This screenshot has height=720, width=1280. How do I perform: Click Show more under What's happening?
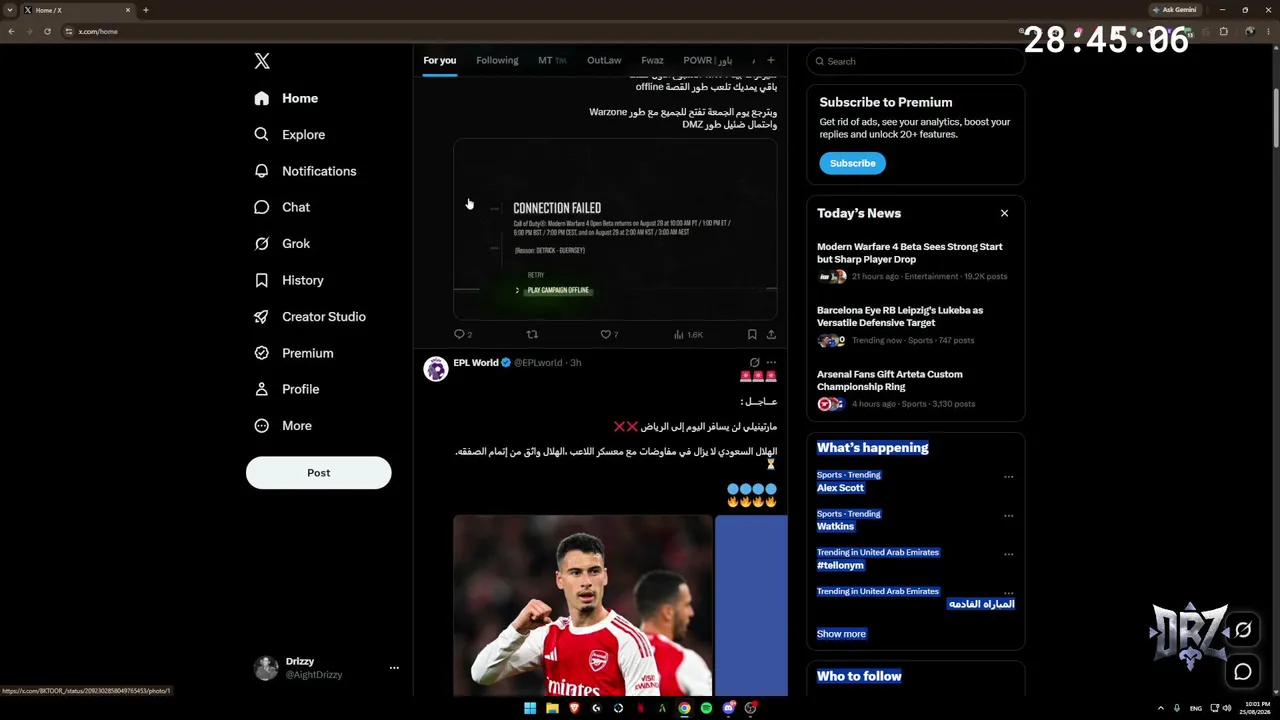tap(841, 634)
